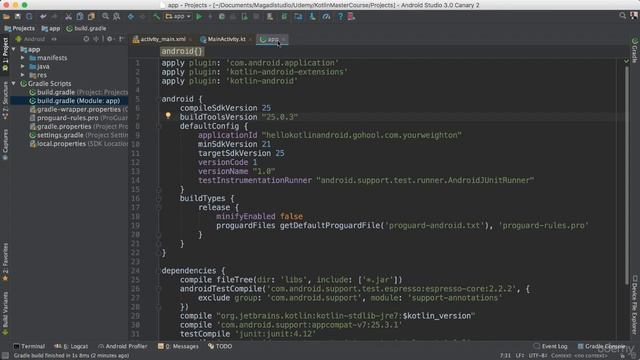Viewport: 640px width, 360px height.
Task: Click the Projects breadcrumb
Action: pyautogui.click(x=20, y=29)
